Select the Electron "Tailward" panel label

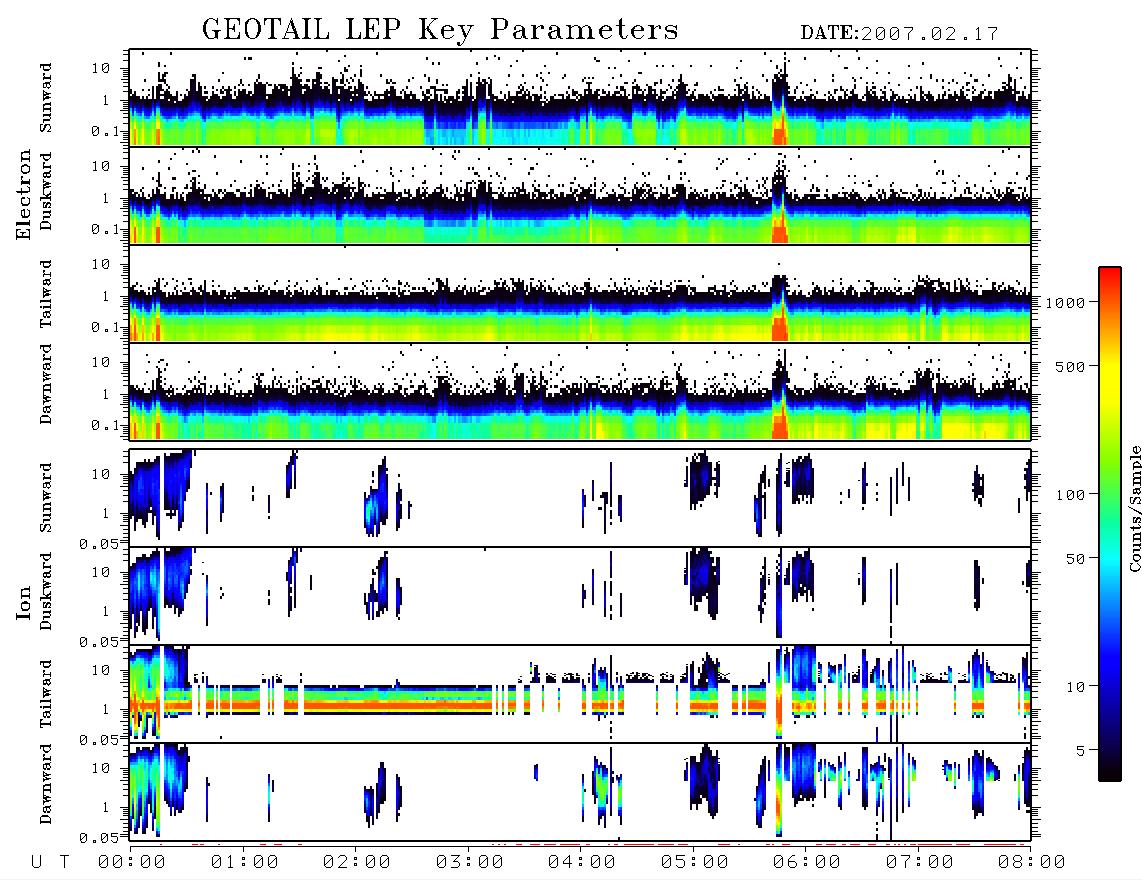(46, 293)
